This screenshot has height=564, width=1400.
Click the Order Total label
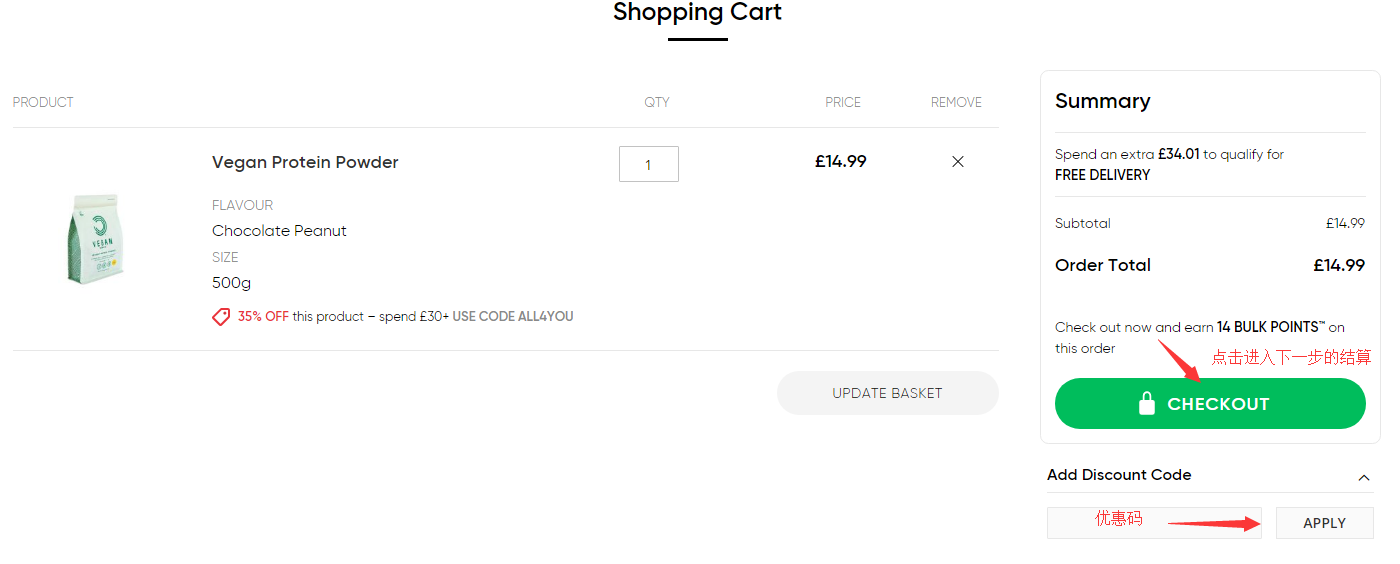(x=1103, y=265)
